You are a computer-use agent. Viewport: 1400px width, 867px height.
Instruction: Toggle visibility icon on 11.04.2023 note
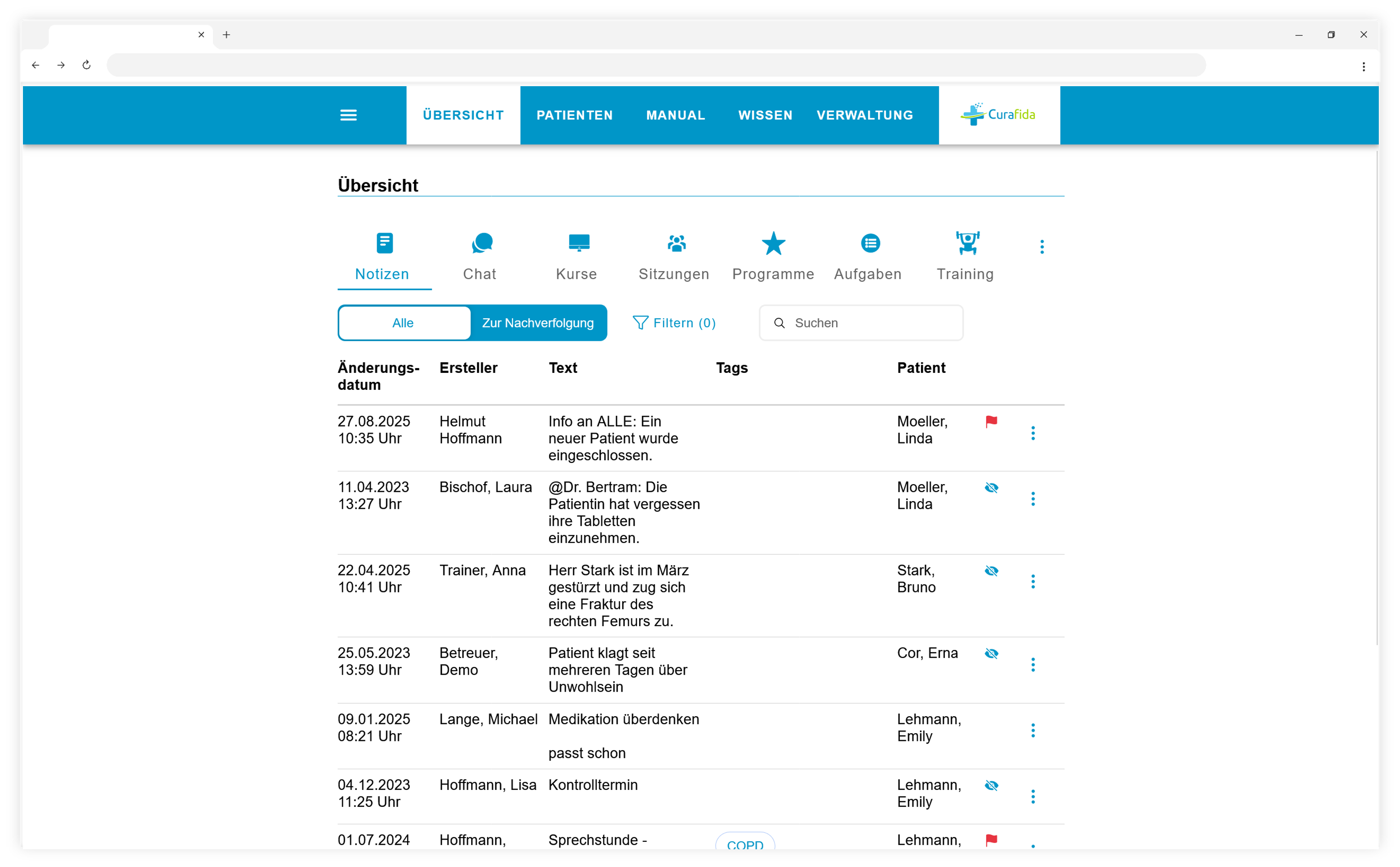(991, 488)
